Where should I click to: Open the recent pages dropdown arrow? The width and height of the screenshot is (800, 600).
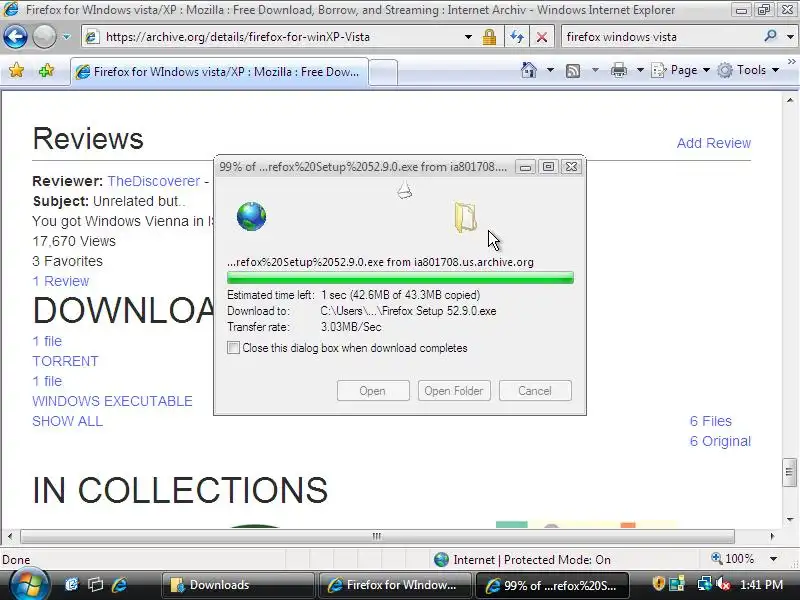(66, 37)
